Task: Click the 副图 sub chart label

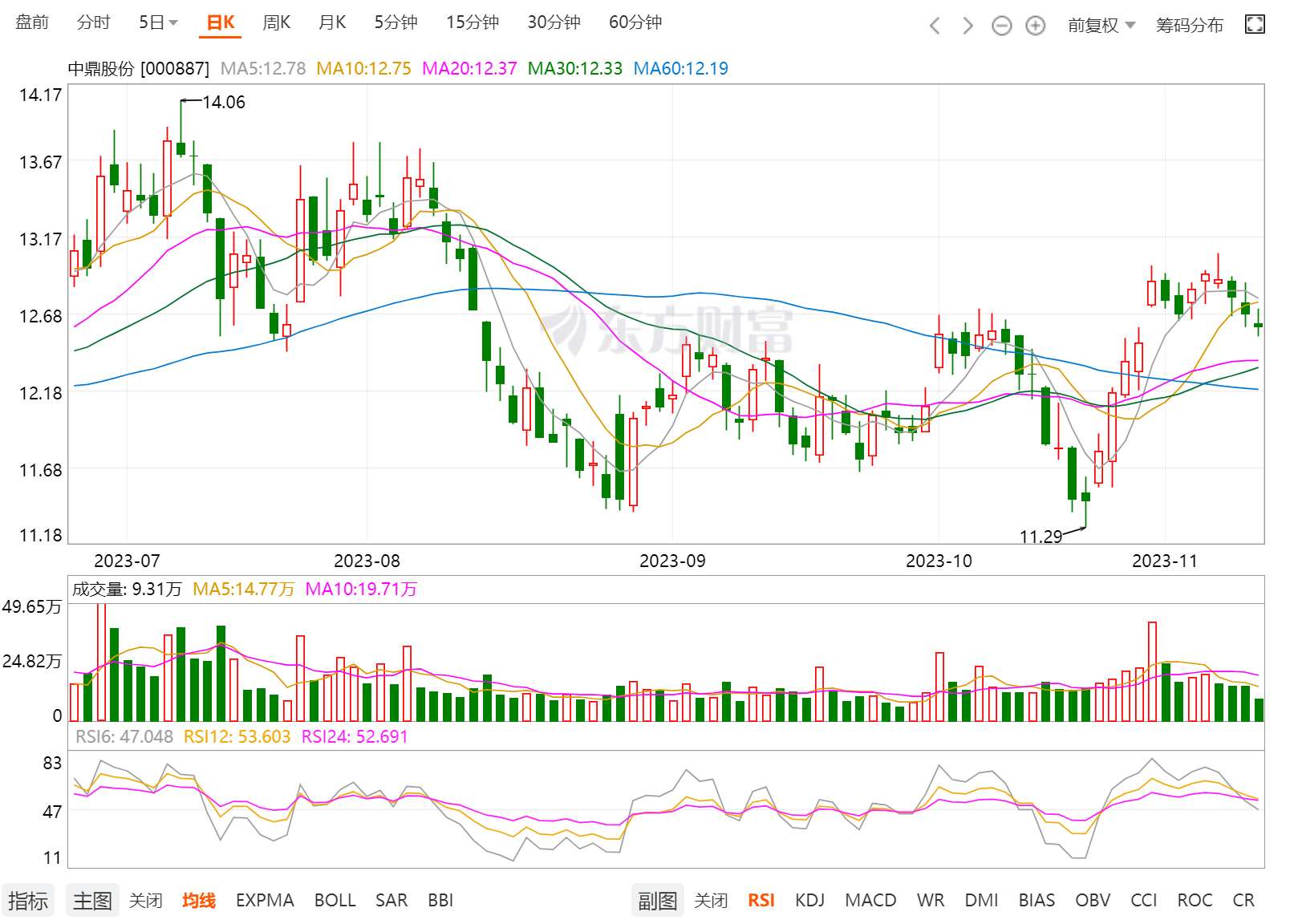Action: coord(658,901)
